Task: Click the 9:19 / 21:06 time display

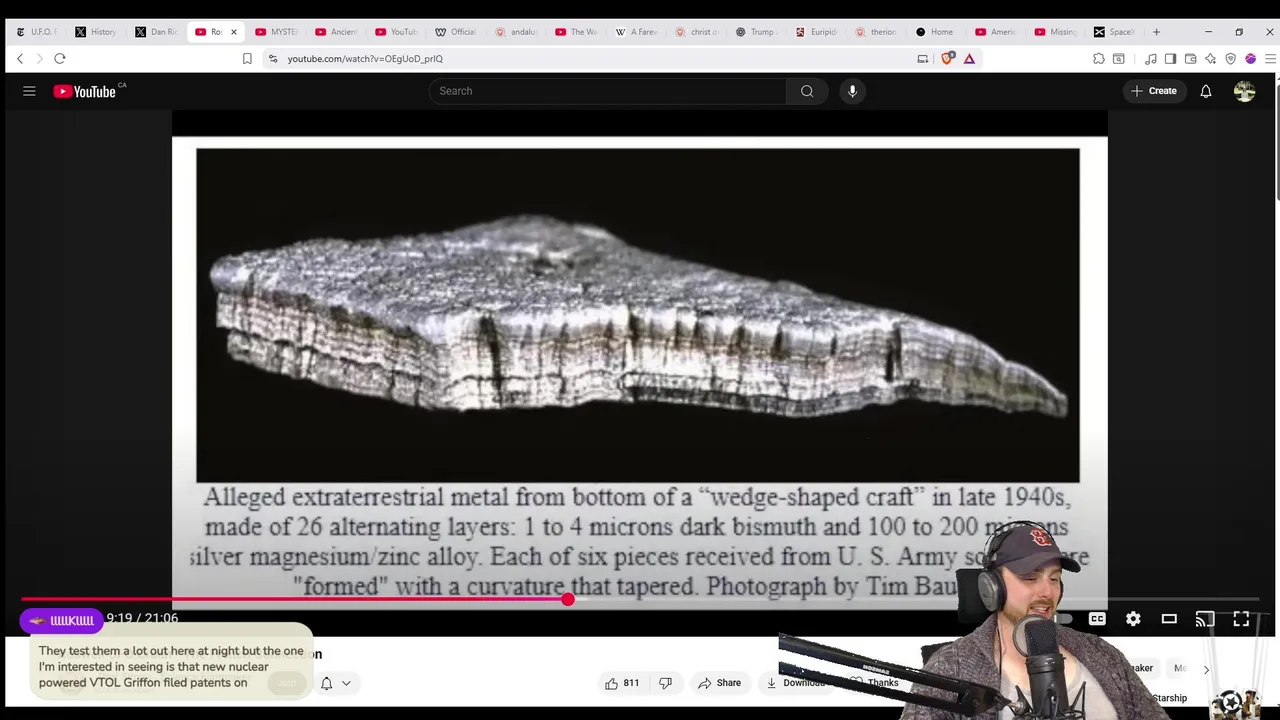Action: pos(142,619)
